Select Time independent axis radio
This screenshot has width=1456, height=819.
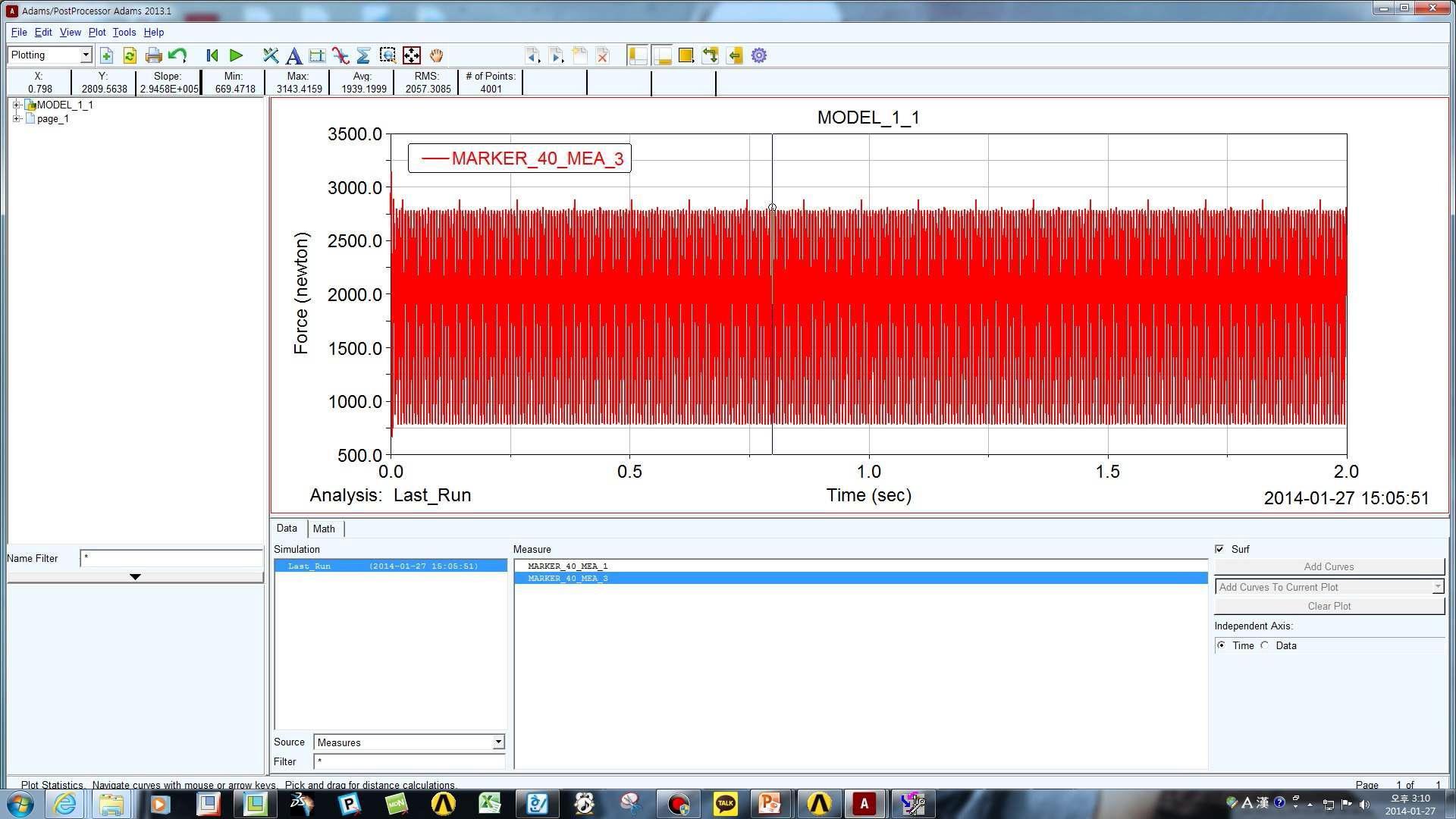(1221, 645)
